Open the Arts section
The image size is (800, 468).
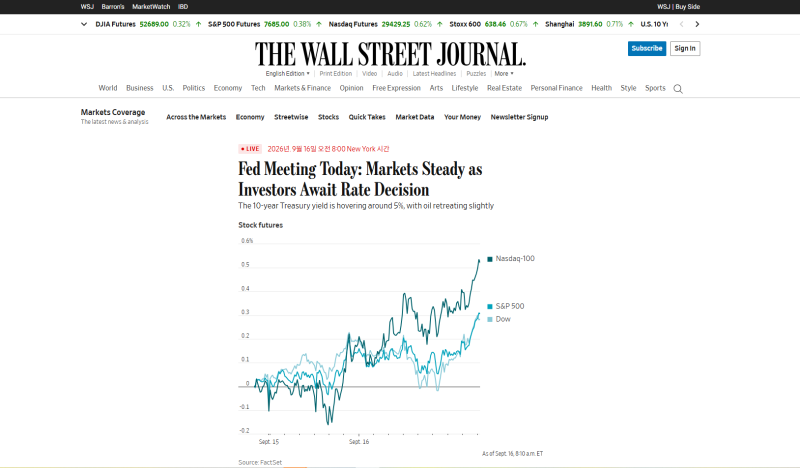[436, 88]
